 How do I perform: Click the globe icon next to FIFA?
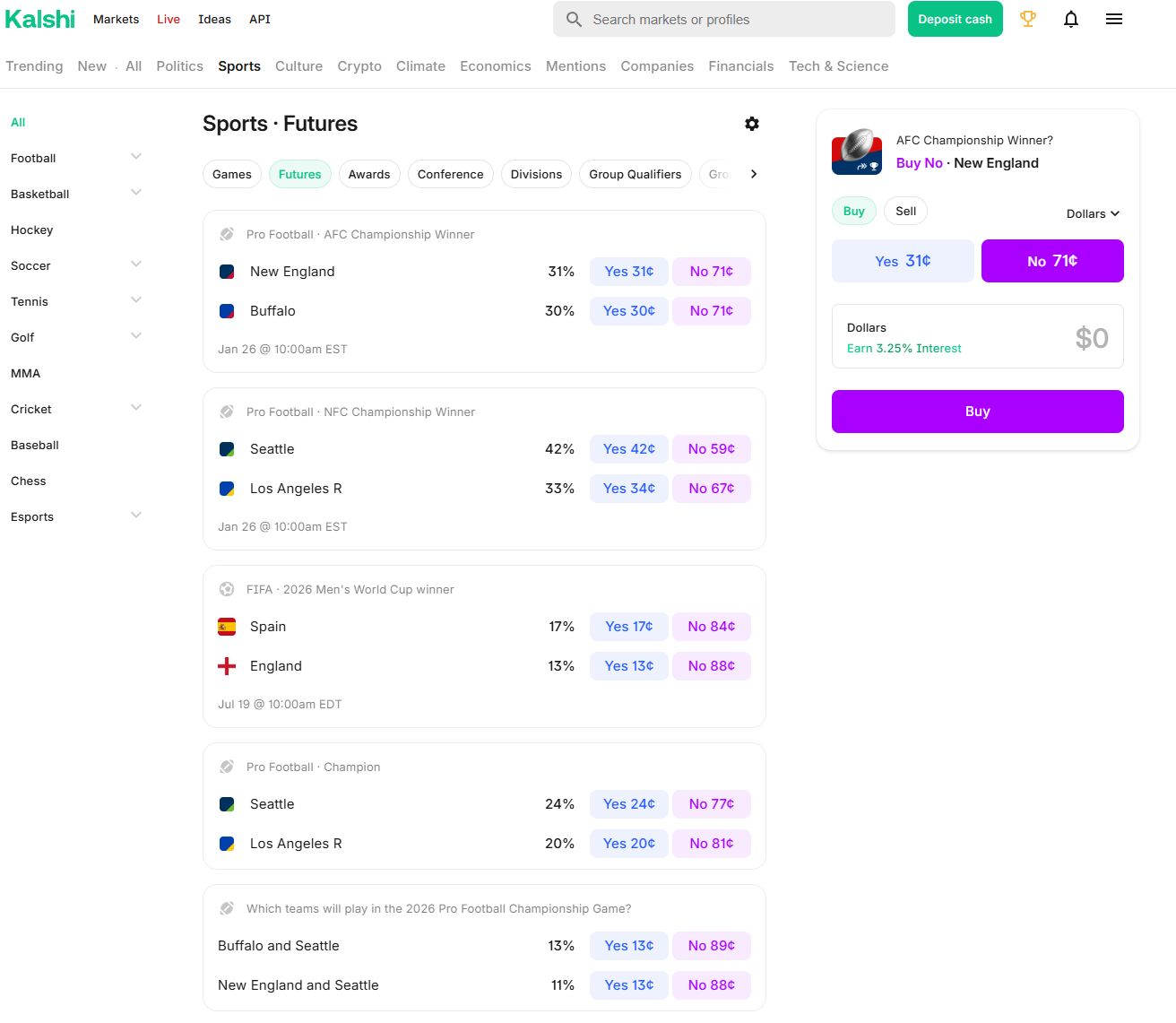click(227, 589)
